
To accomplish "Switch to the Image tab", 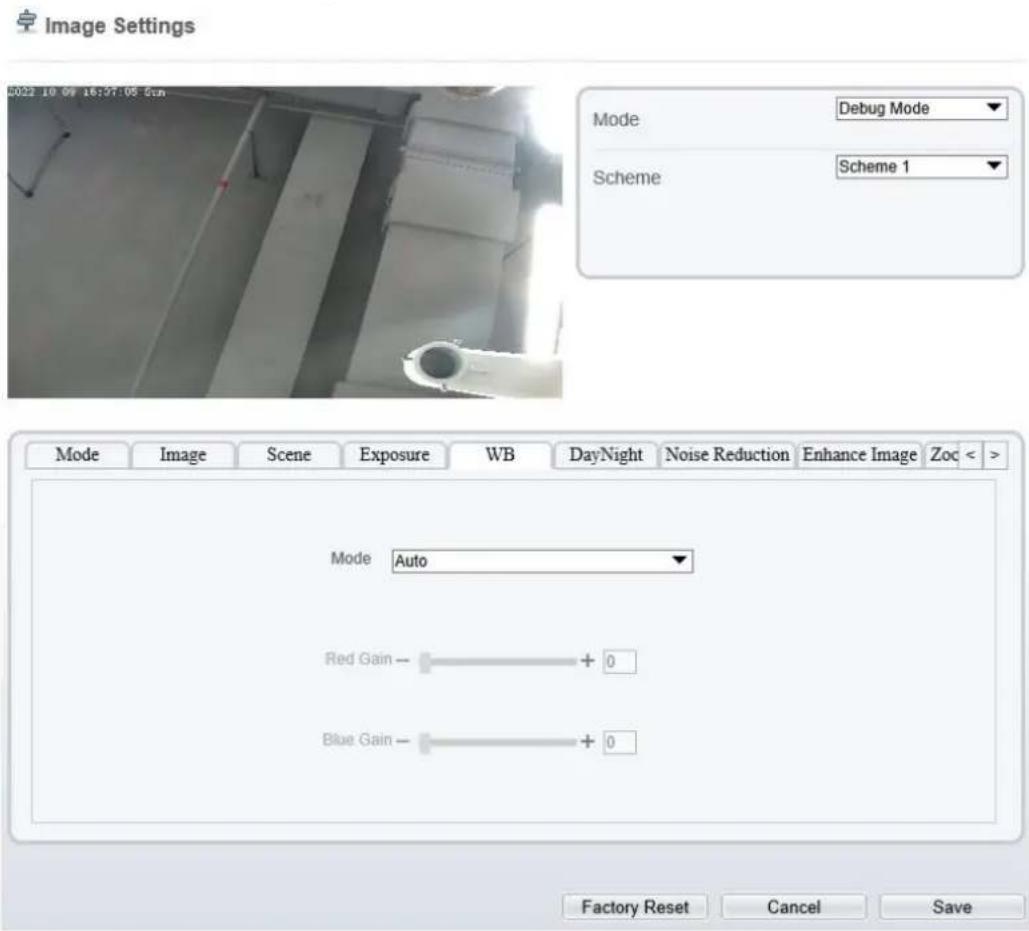I will (x=183, y=455).
